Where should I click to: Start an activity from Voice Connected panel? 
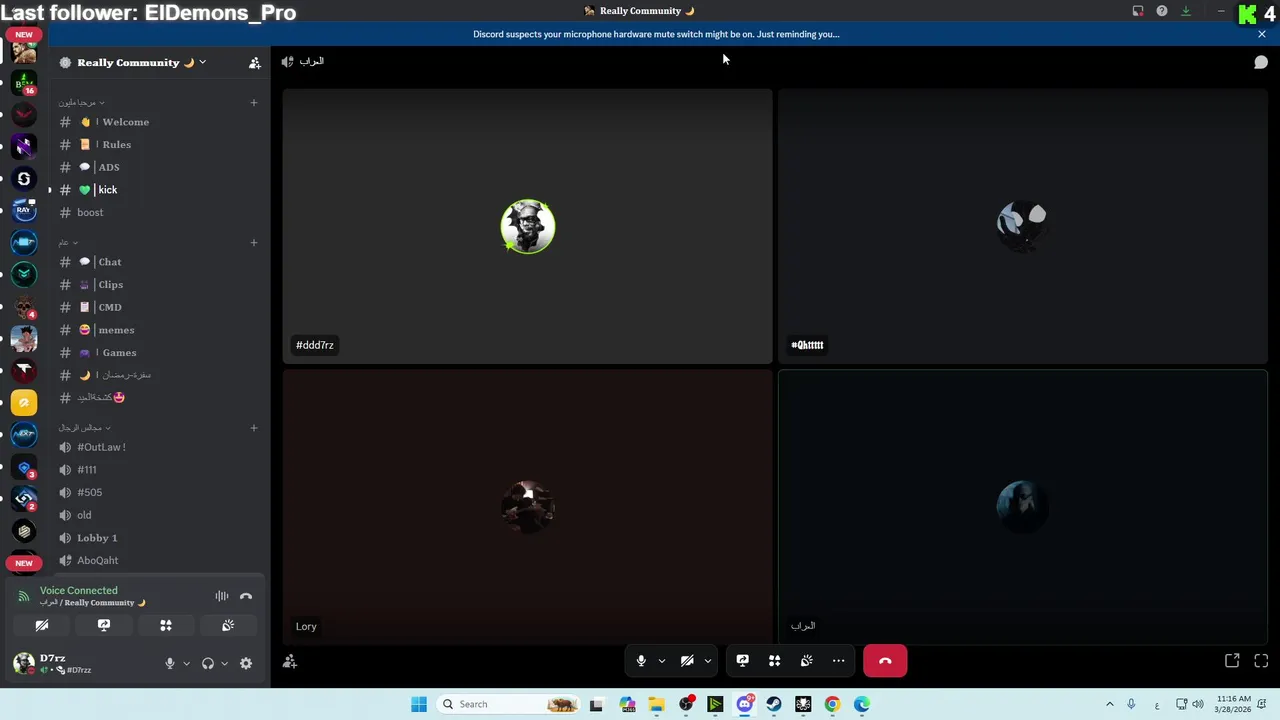(166, 626)
